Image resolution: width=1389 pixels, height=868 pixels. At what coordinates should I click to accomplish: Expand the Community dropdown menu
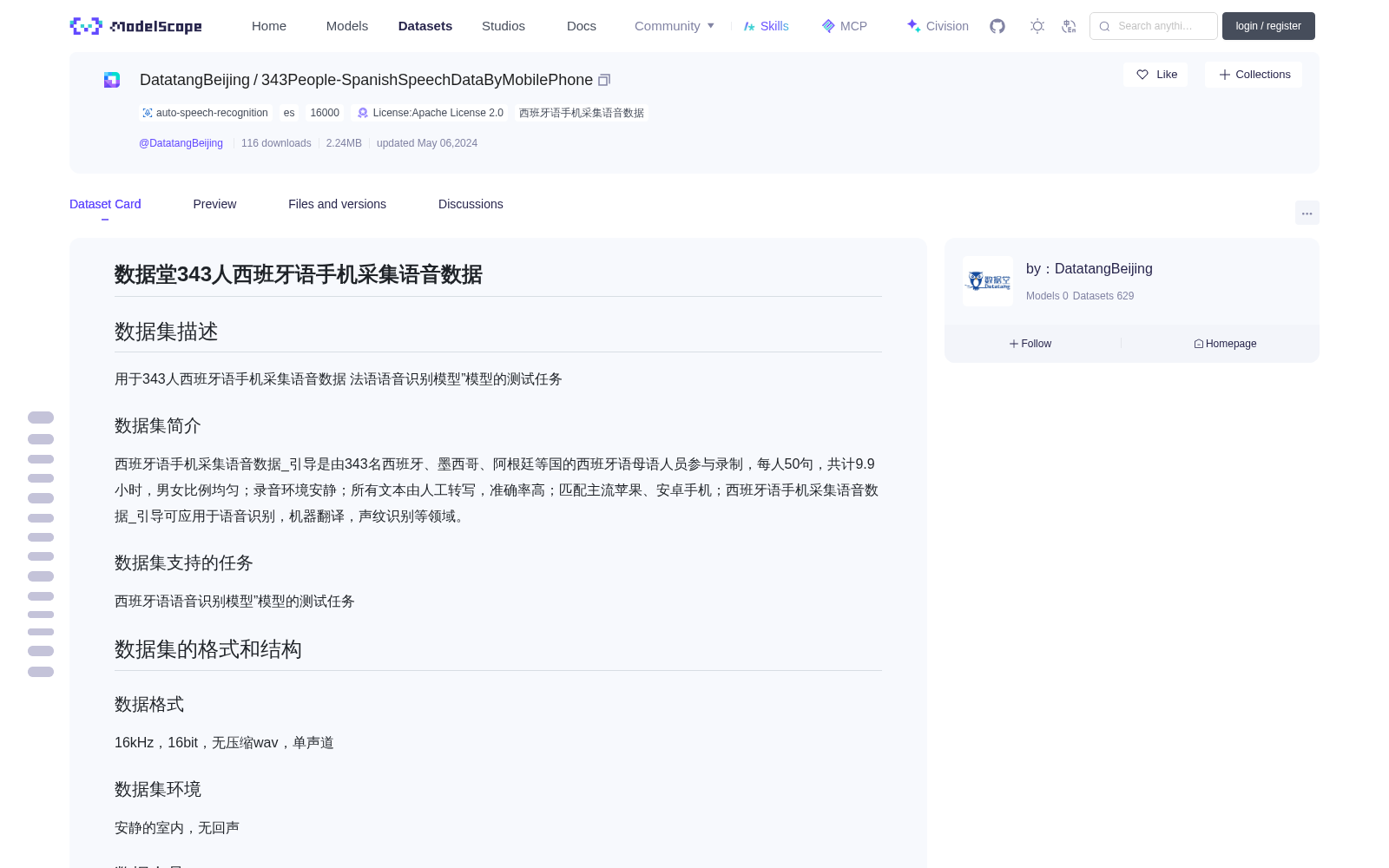pyautogui.click(x=675, y=26)
